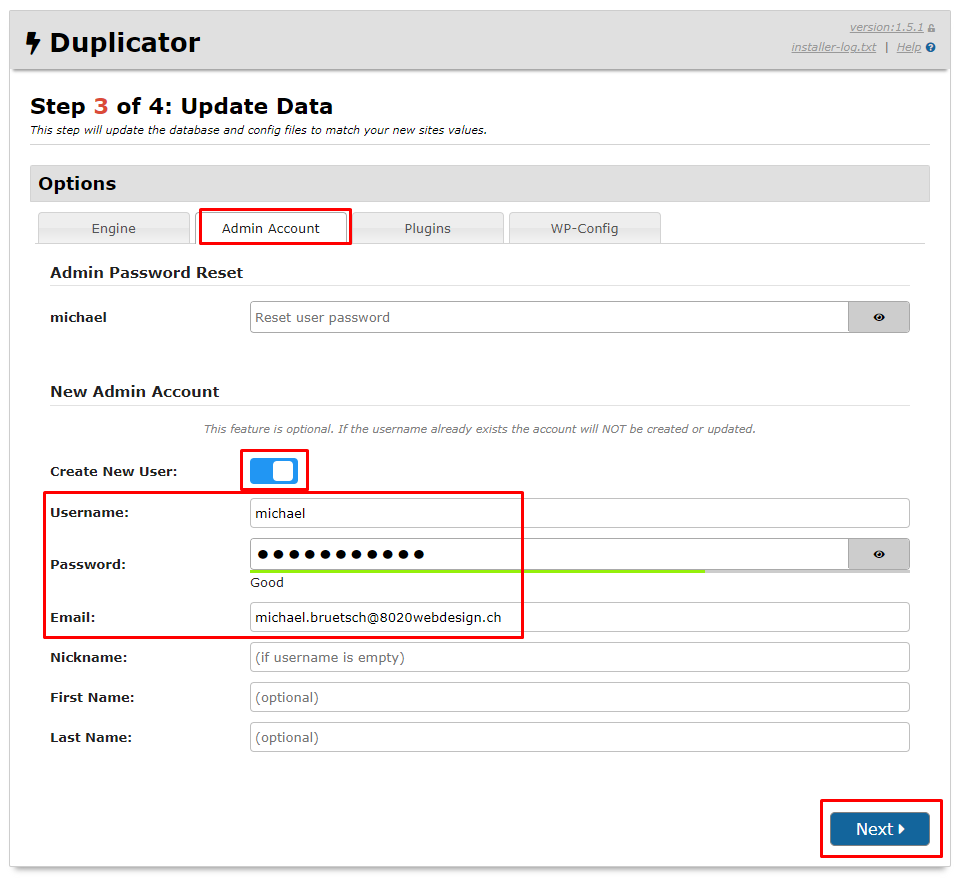Click the Next button

tap(879, 829)
